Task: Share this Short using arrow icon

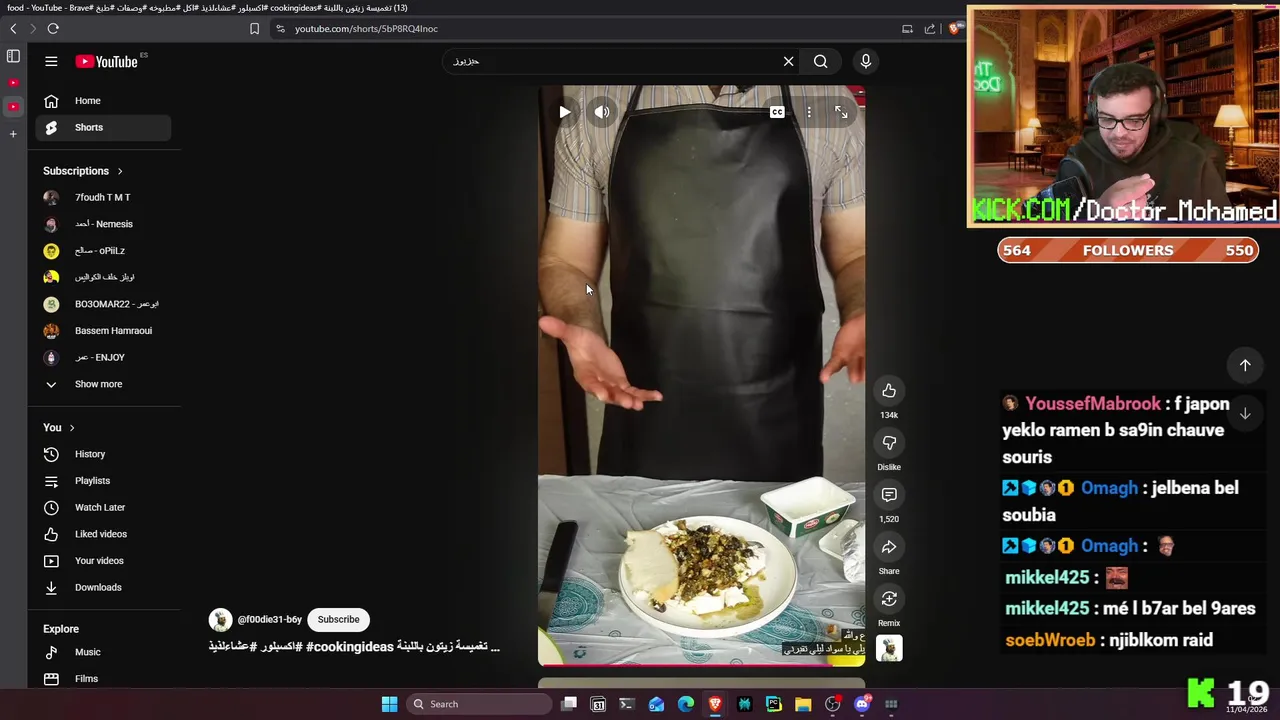Action: tap(889, 547)
